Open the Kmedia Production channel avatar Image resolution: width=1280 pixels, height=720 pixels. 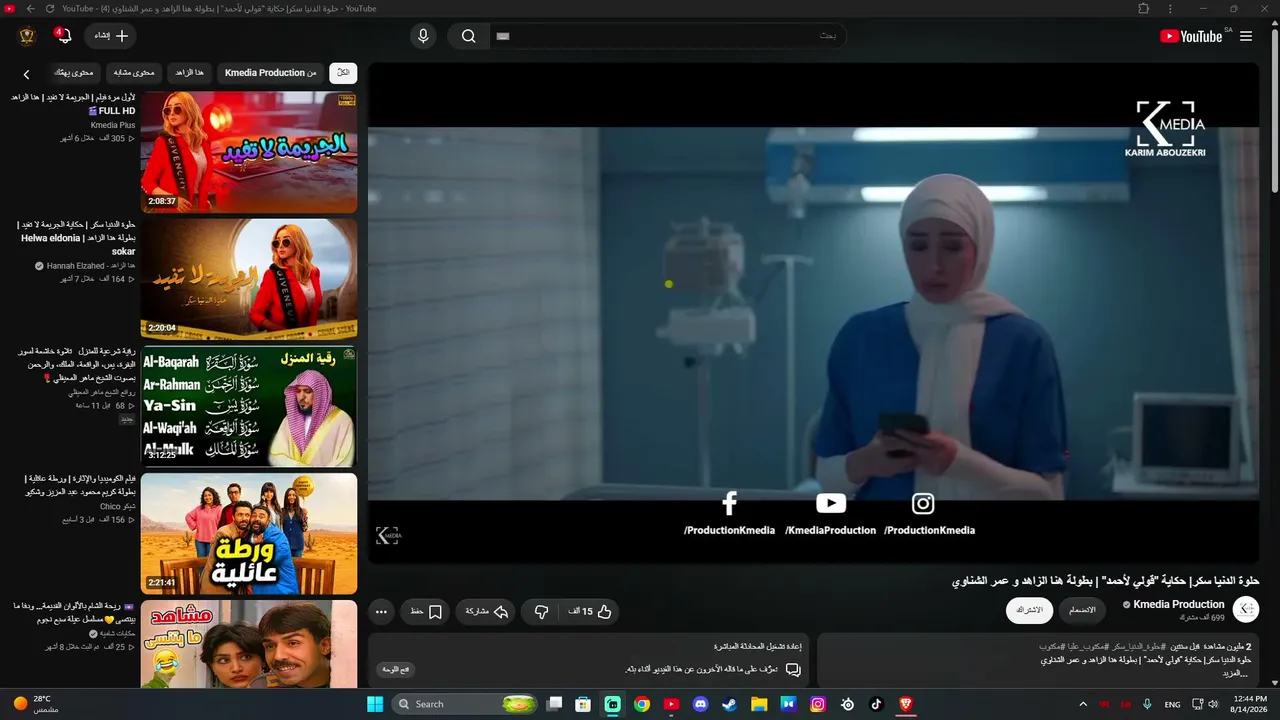tap(1246, 609)
